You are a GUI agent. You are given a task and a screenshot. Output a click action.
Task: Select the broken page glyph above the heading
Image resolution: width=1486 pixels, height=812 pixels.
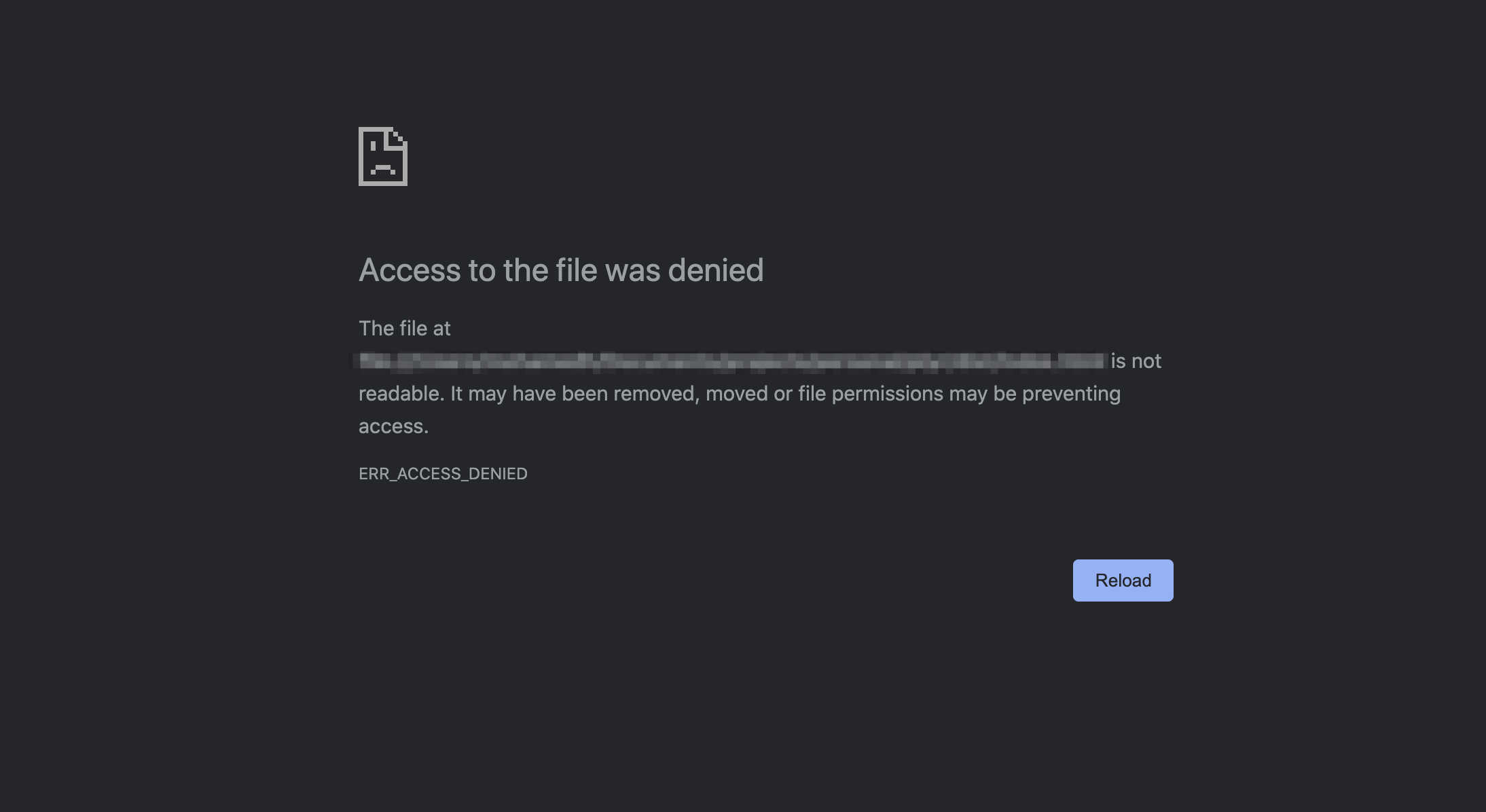[383, 158]
